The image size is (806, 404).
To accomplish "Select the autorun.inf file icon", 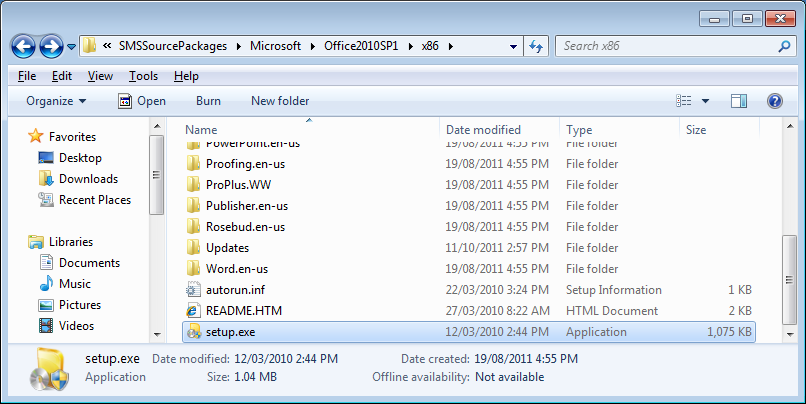I will (193, 290).
